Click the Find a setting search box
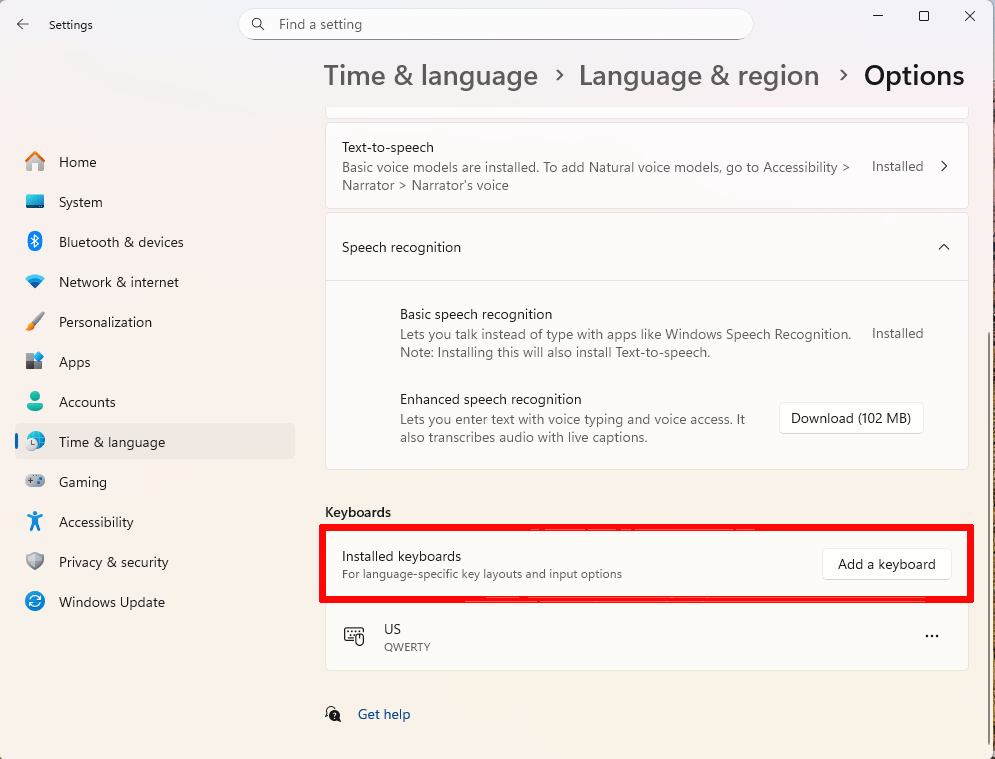The height and width of the screenshot is (759, 995). 495,23
